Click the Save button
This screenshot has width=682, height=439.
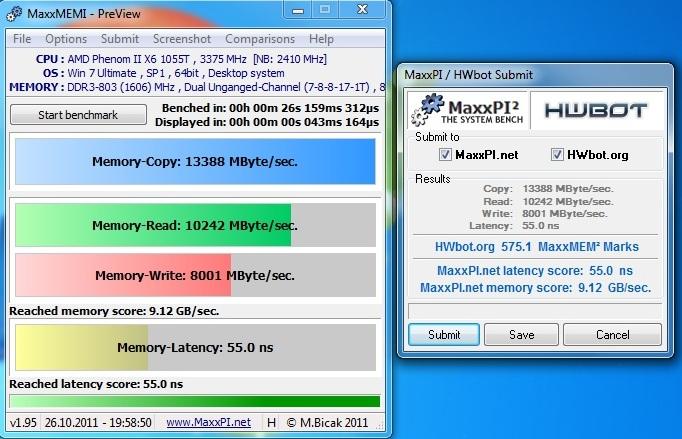[x=522, y=335]
